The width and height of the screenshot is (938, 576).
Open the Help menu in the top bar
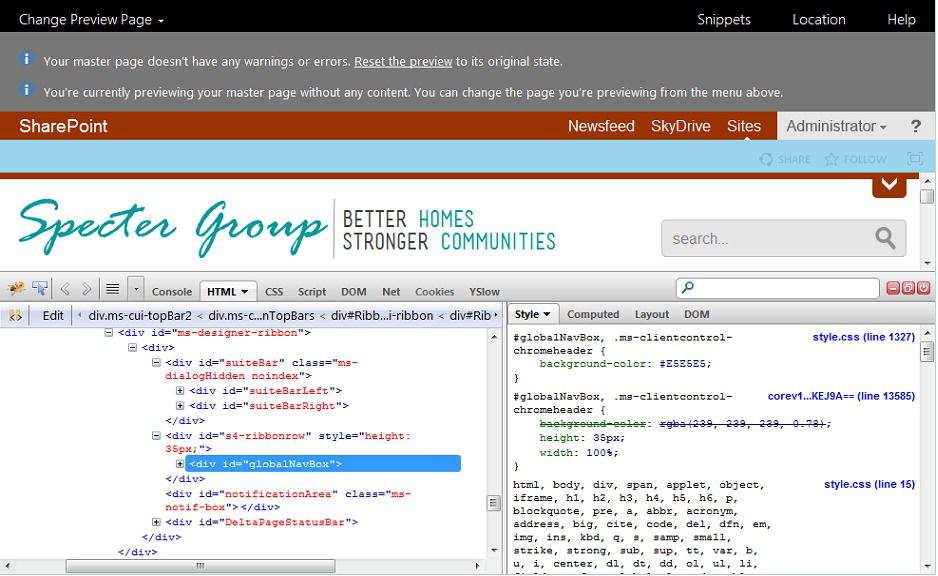(x=902, y=20)
